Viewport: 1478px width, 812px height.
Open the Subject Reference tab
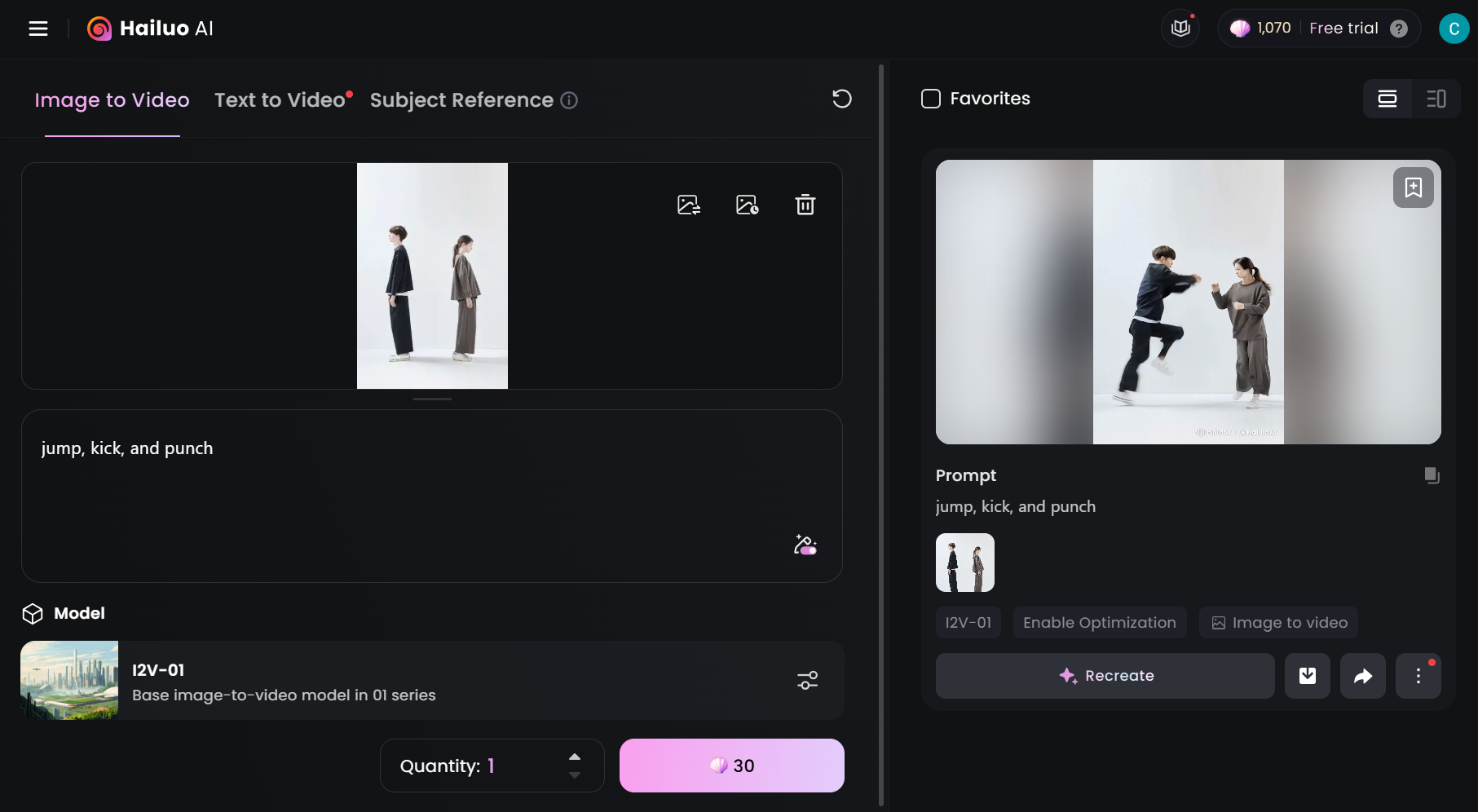[x=461, y=100]
